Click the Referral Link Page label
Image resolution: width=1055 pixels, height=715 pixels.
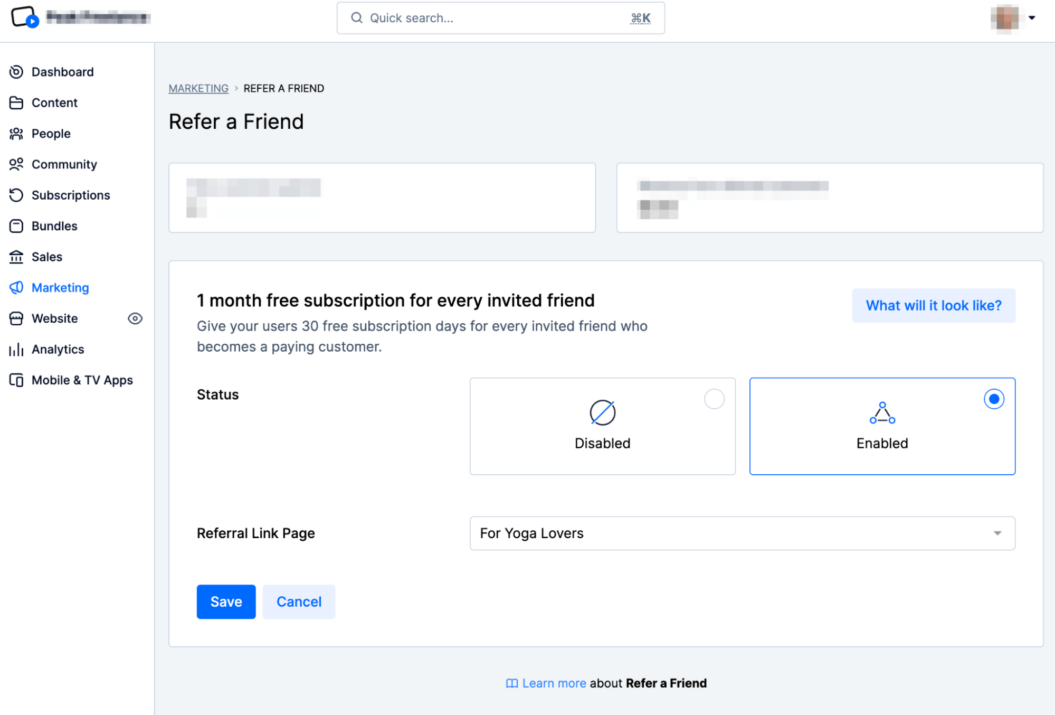click(x=256, y=533)
